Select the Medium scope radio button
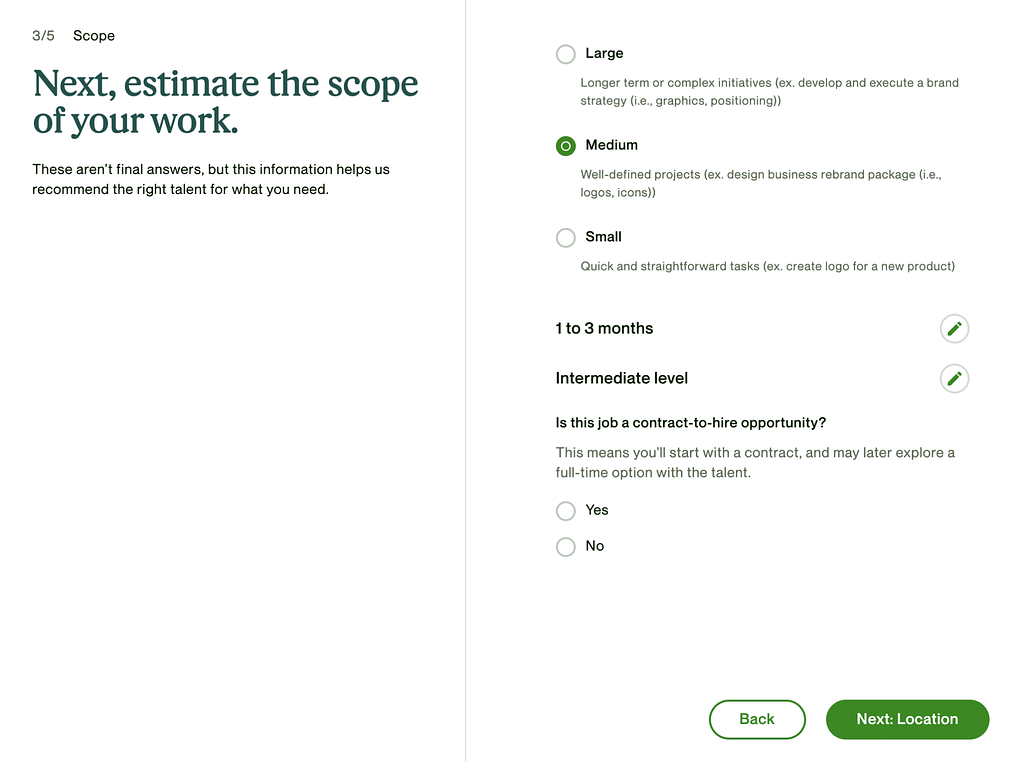 coord(566,146)
